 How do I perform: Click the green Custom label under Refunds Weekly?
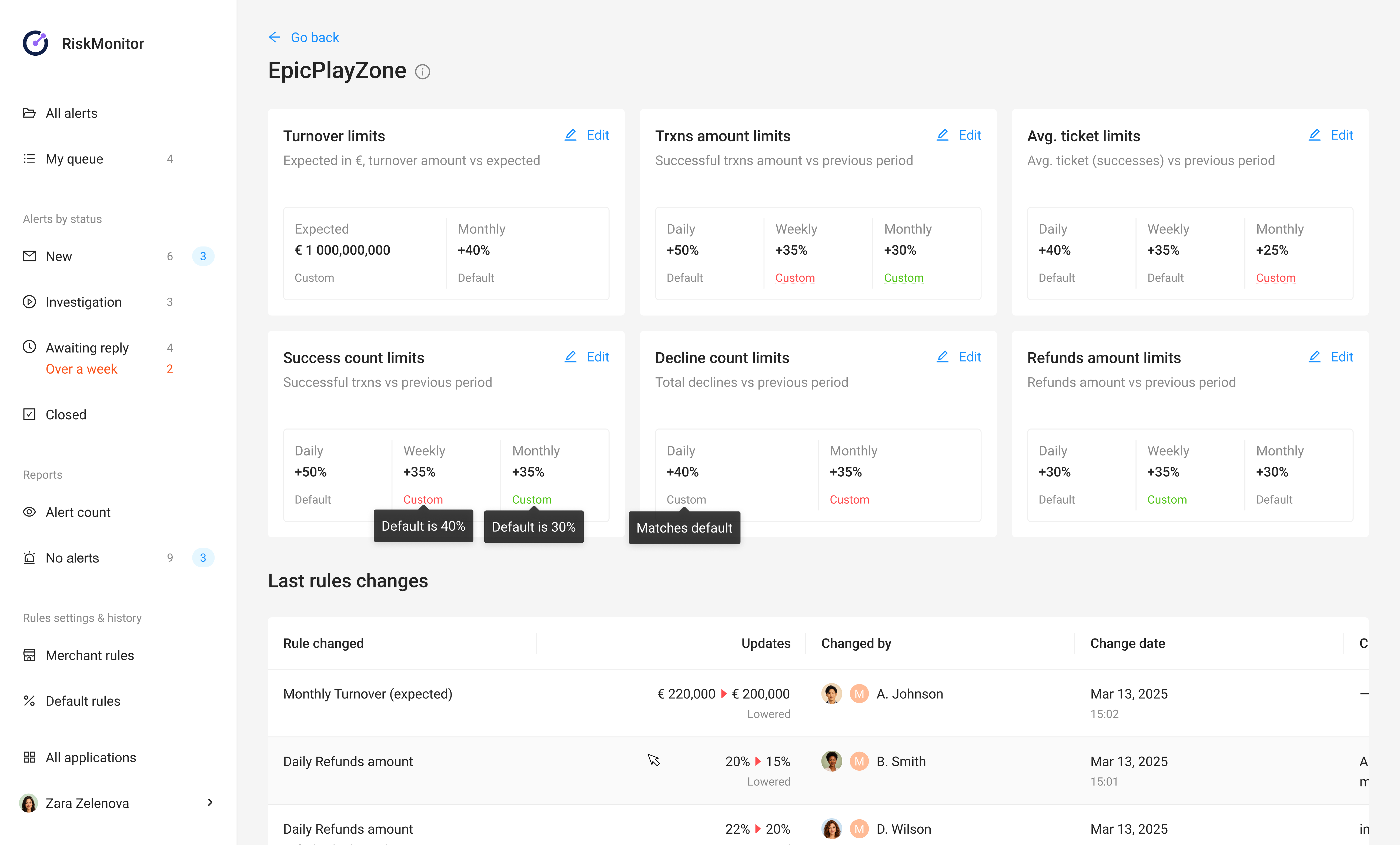click(x=1167, y=500)
